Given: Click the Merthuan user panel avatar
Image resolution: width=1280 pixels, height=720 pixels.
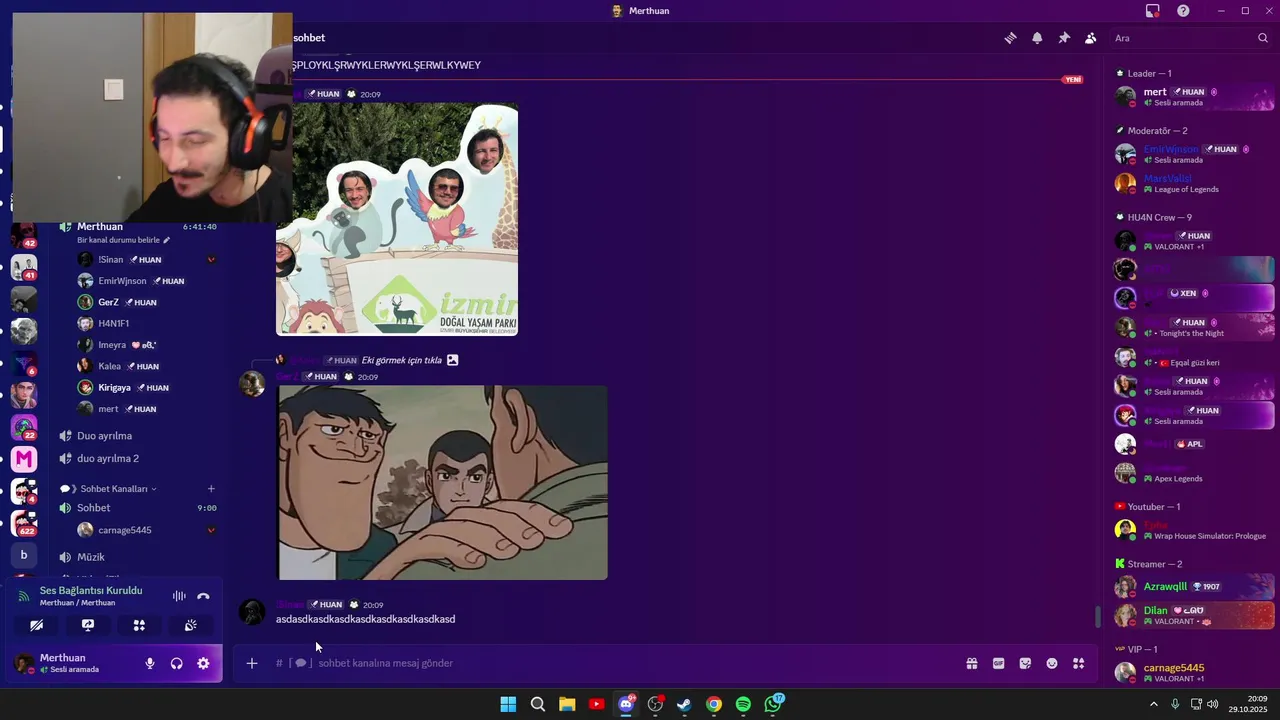Looking at the screenshot, I should (x=24, y=663).
